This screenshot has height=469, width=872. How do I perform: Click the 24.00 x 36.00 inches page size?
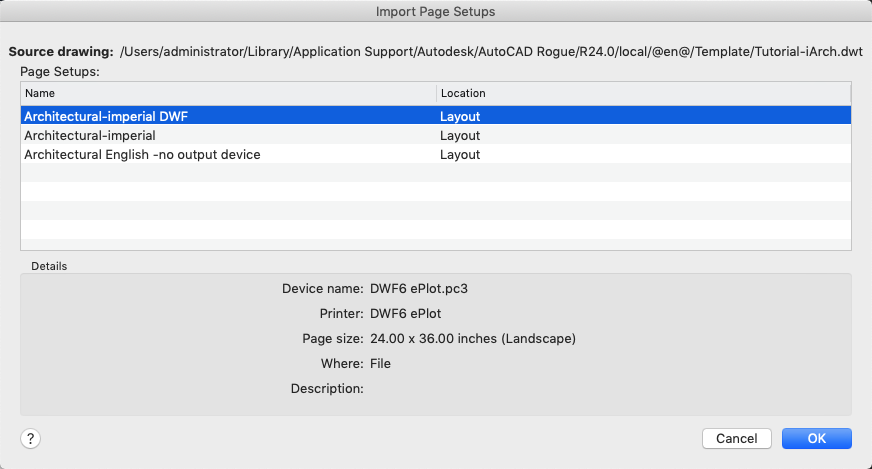click(x=473, y=338)
